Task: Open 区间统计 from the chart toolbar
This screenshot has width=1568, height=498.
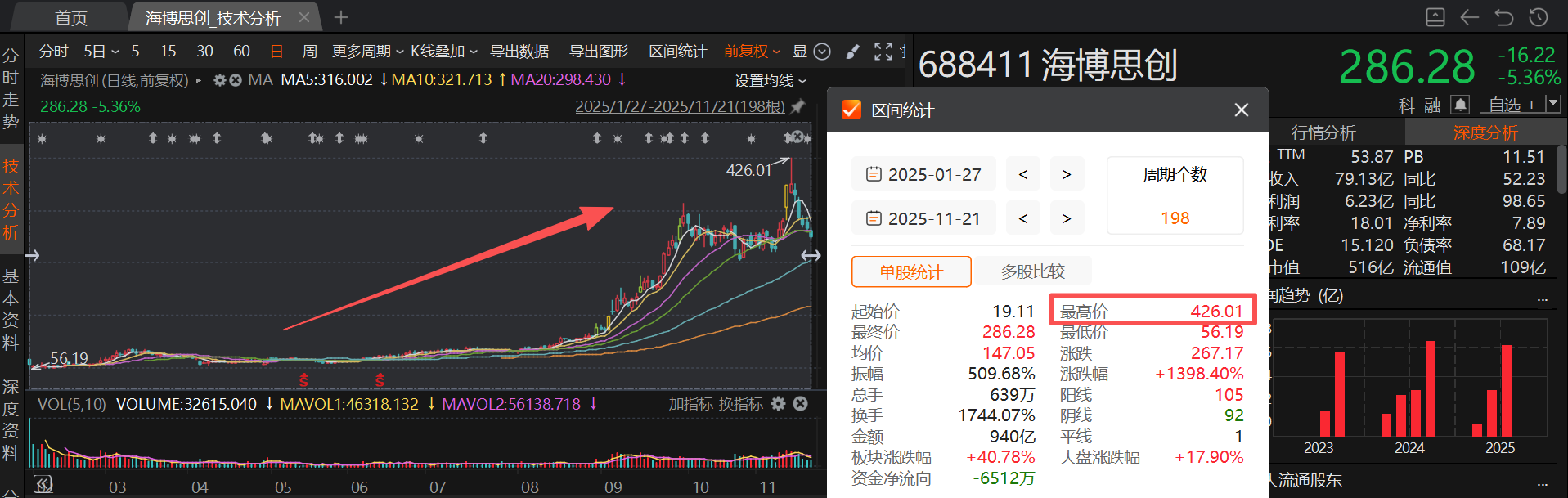Action: click(x=677, y=52)
